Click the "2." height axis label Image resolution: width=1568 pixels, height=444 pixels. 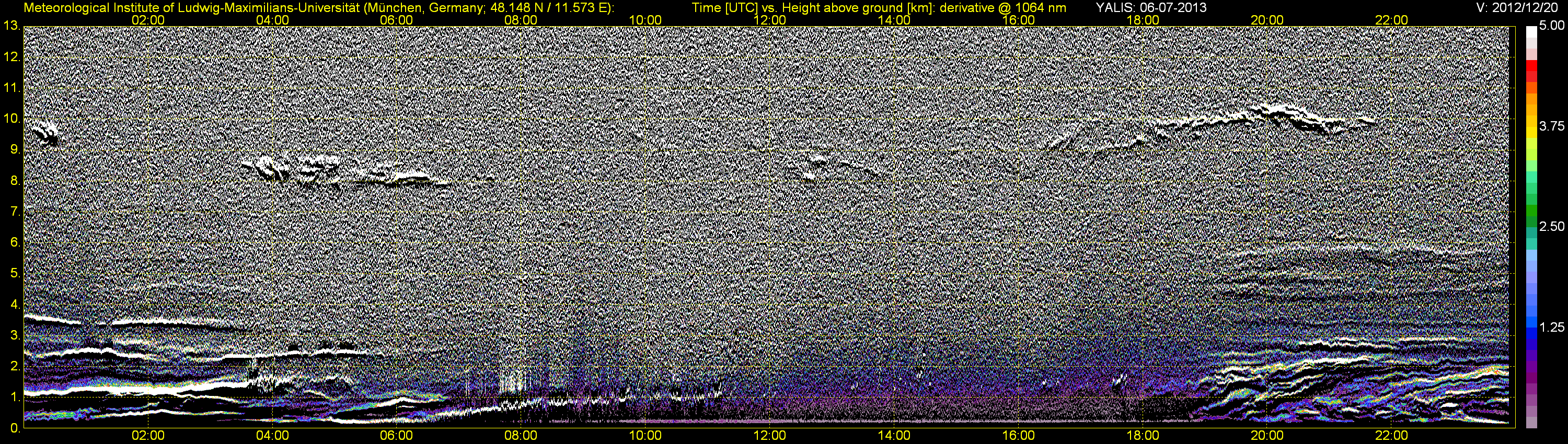tap(15, 366)
